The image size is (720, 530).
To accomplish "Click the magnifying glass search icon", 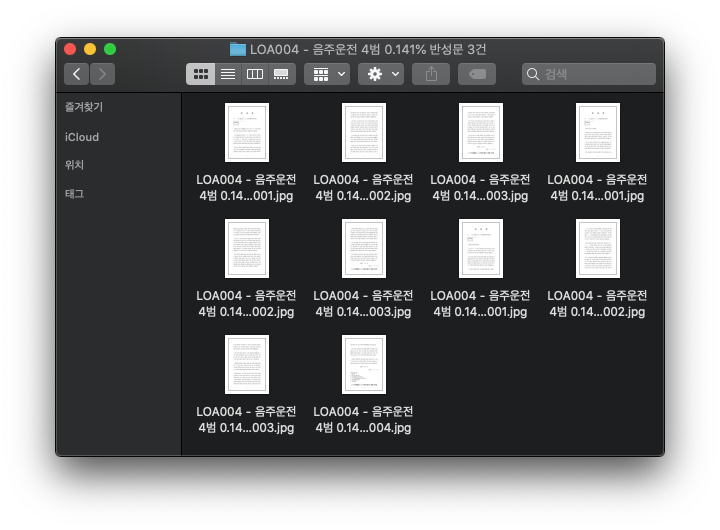I will (533, 74).
